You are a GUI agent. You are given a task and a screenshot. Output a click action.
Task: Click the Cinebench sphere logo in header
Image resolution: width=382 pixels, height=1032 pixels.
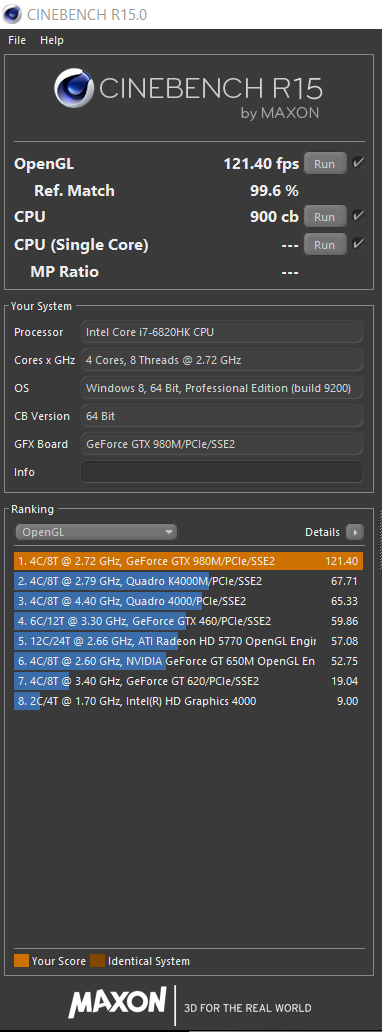point(74,89)
